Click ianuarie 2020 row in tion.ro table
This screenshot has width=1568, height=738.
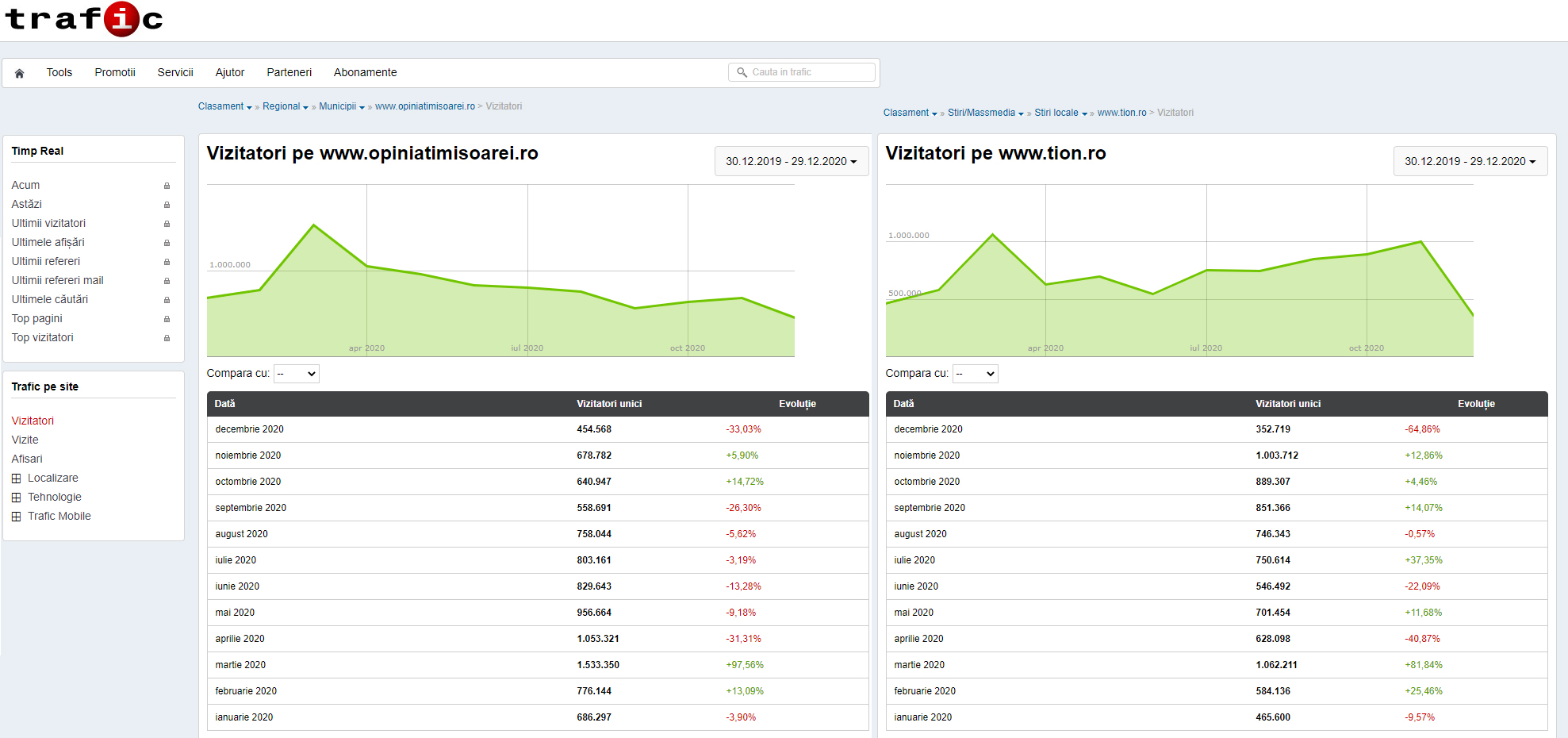coord(1217,717)
